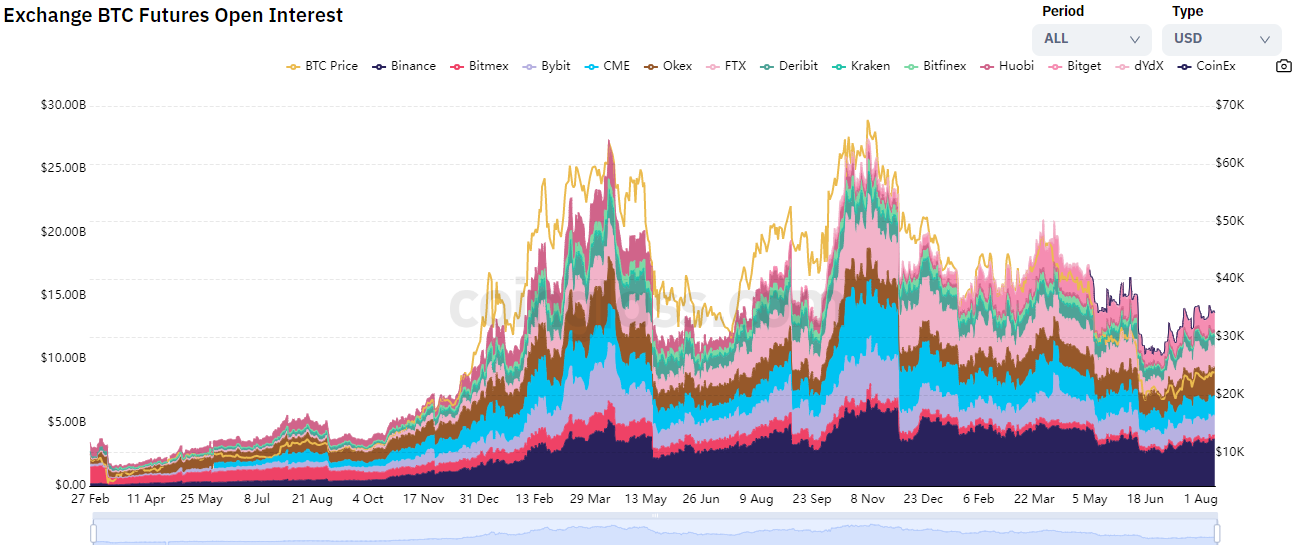The height and width of the screenshot is (545, 1300).
Task: Hide the Bitmex legend series
Action: (x=480, y=66)
